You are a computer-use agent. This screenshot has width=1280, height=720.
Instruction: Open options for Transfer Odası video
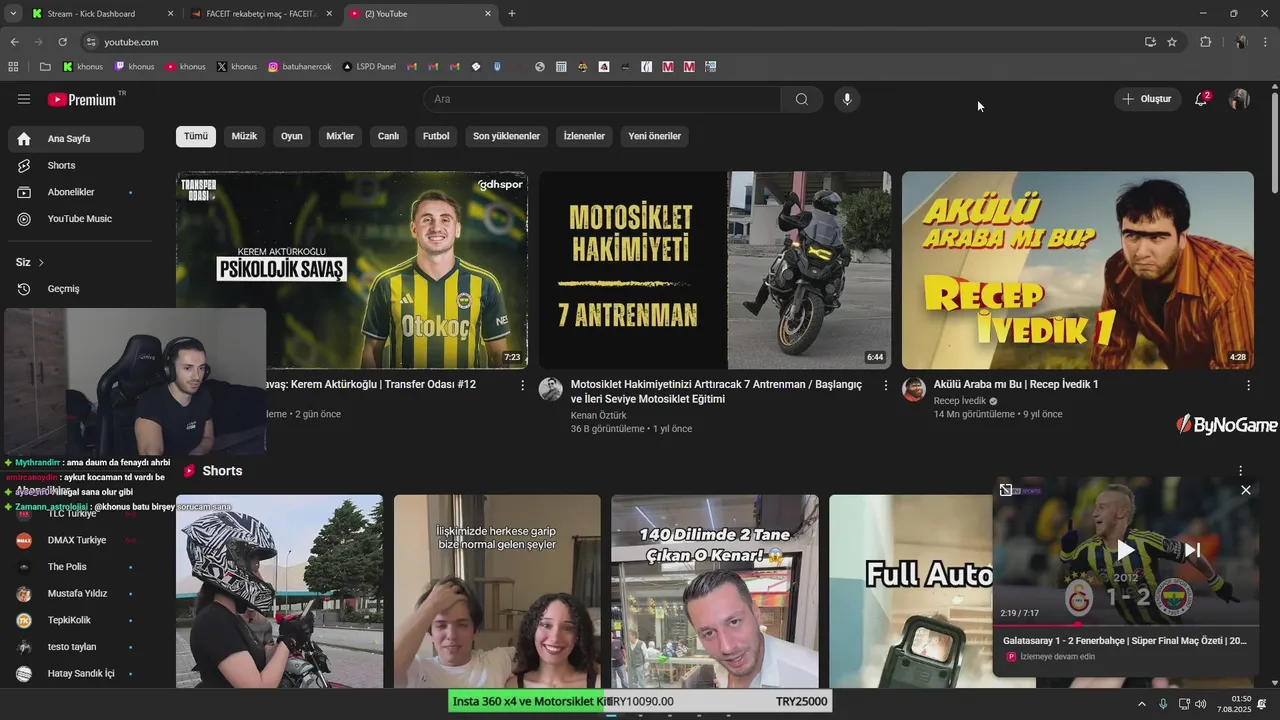click(522, 385)
